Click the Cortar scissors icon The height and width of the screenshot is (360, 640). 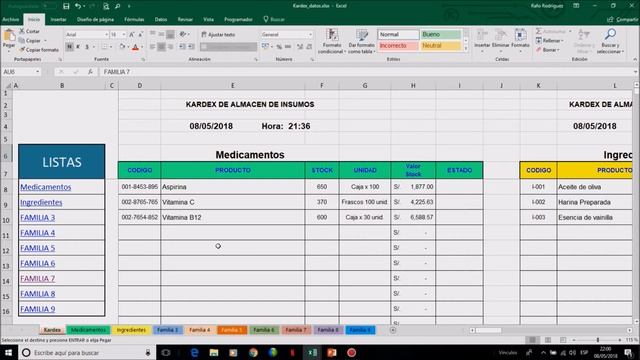point(22,31)
